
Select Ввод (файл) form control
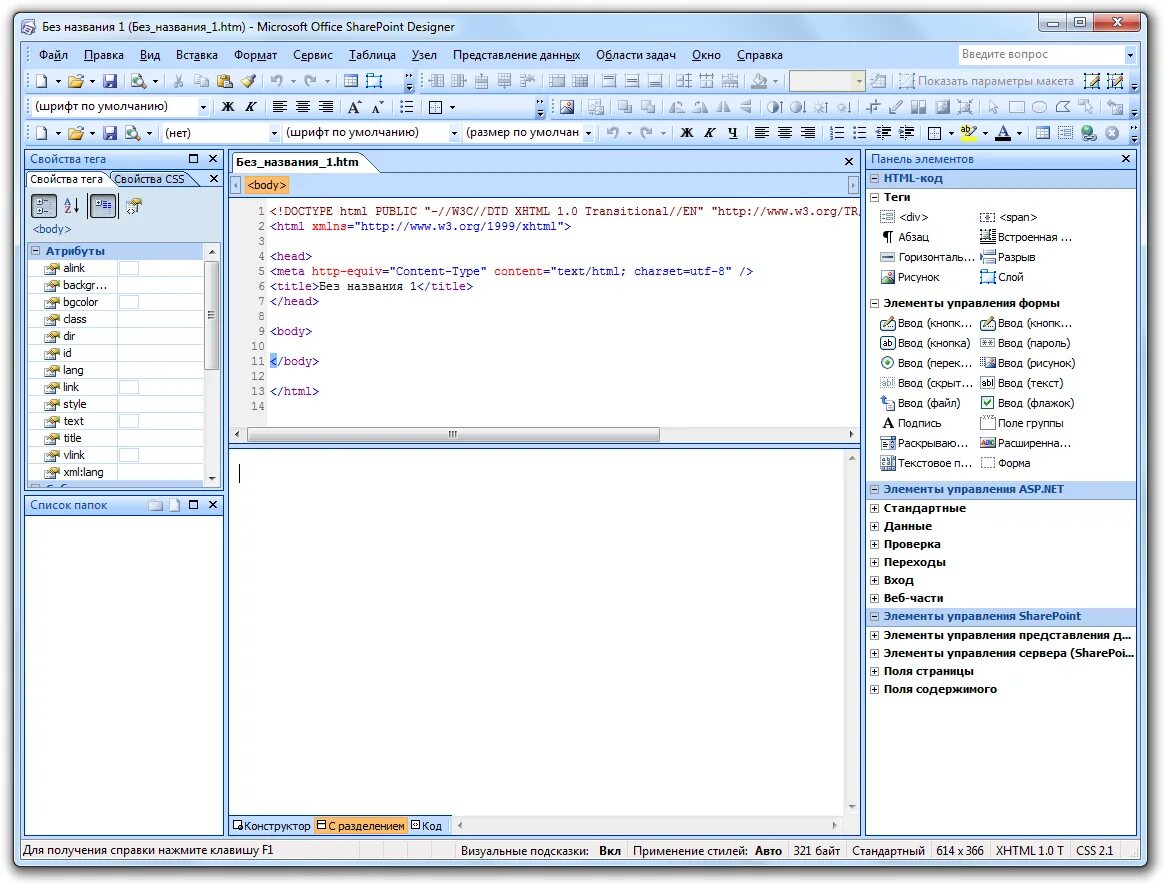pyautogui.click(x=921, y=403)
